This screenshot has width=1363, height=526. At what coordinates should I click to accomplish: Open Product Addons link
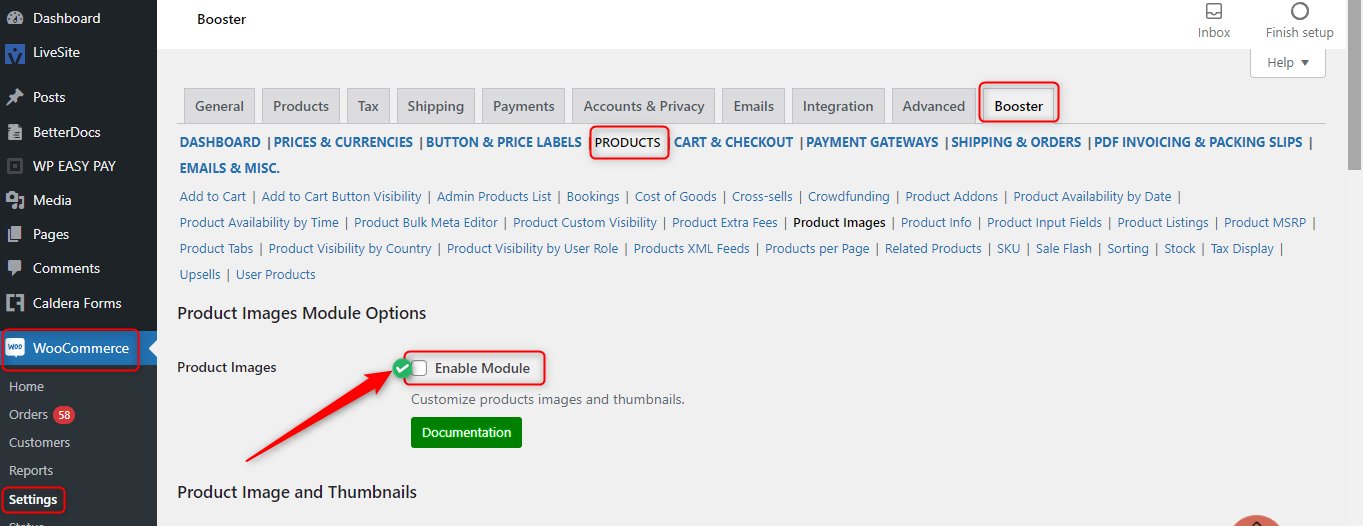click(952, 196)
